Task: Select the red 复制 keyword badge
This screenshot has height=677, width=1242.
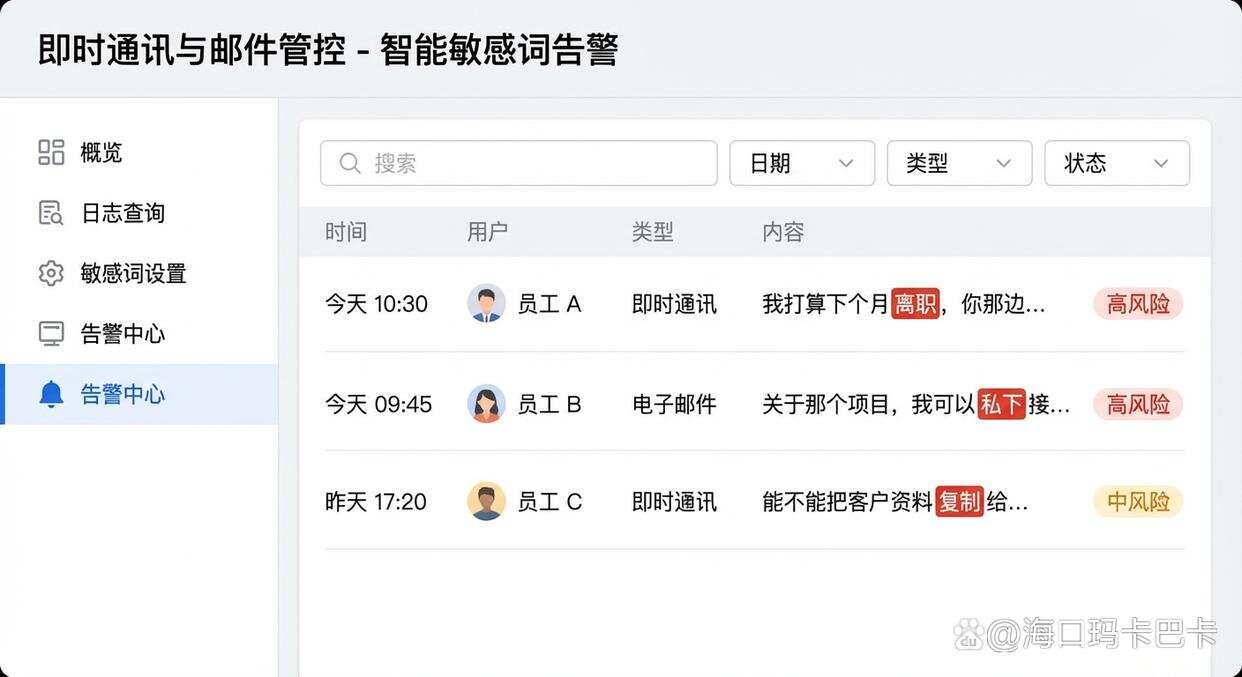Action: 960,501
